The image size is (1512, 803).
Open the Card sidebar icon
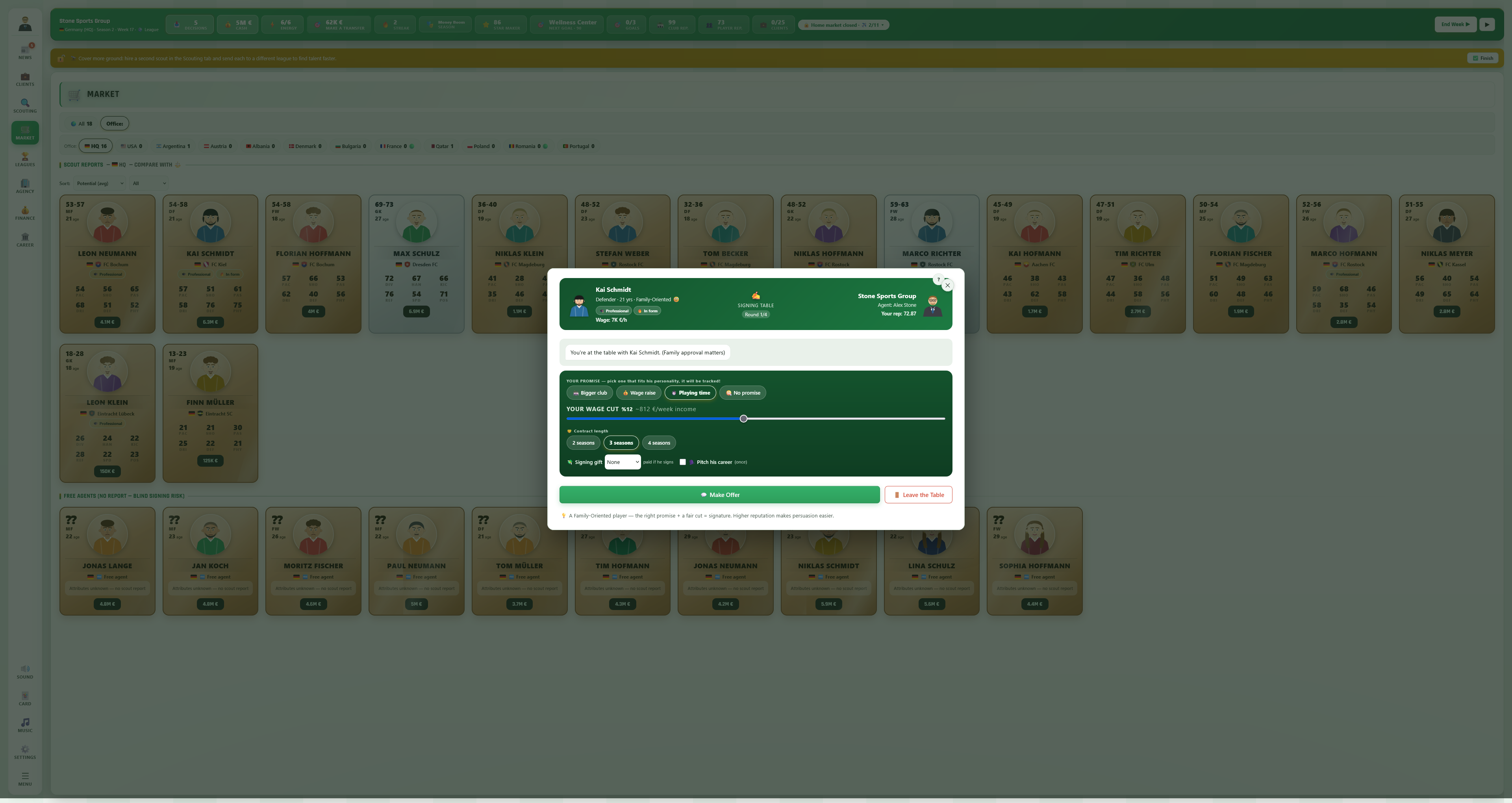click(25, 699)
